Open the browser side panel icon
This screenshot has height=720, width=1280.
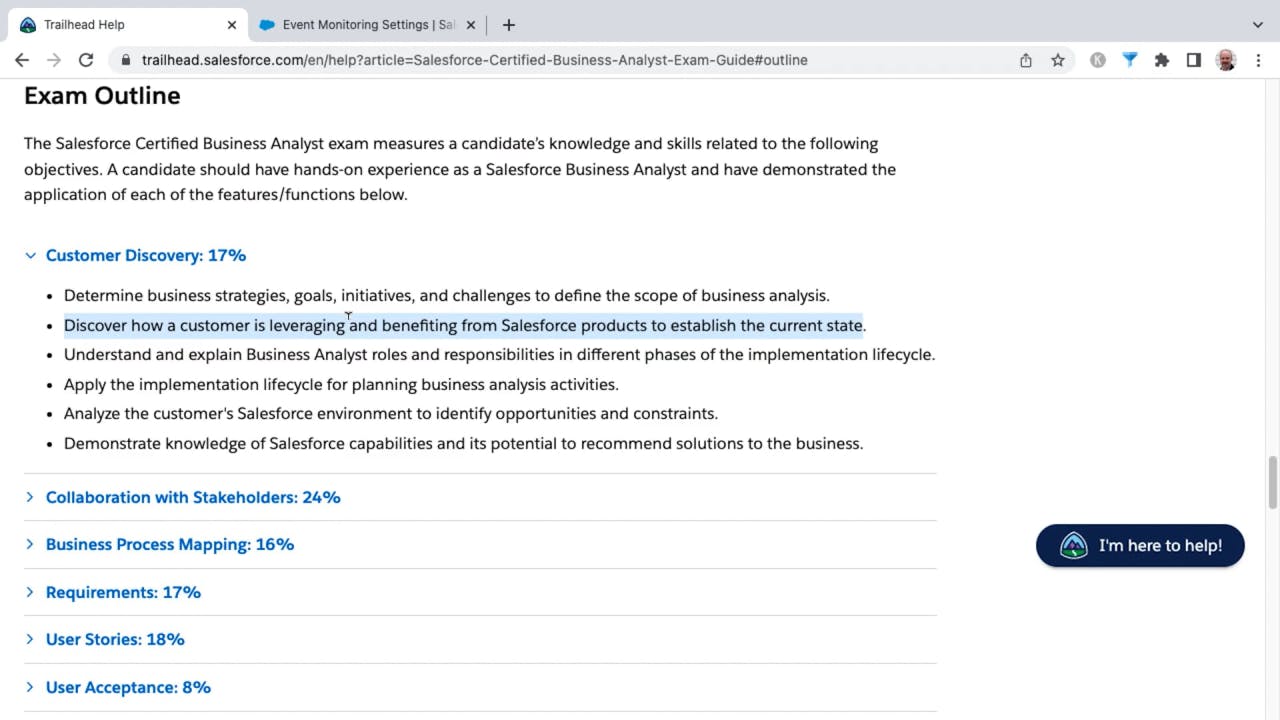pos(1194,60)
